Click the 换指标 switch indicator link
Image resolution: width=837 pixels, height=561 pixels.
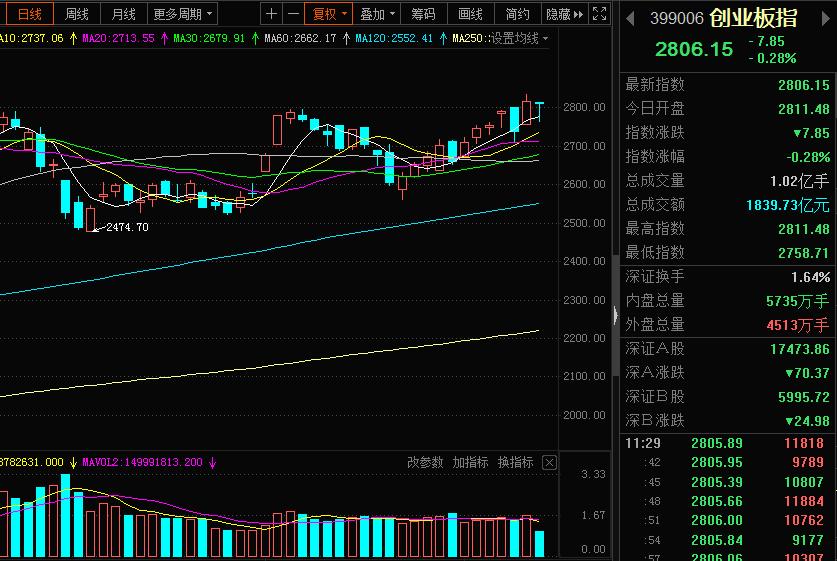click(x=515, y=462)
